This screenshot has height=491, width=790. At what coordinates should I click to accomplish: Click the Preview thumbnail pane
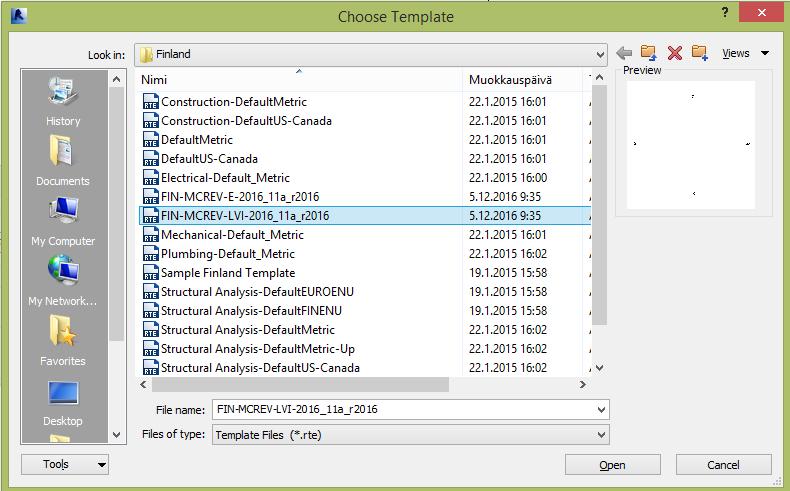[x=691, y=145]
